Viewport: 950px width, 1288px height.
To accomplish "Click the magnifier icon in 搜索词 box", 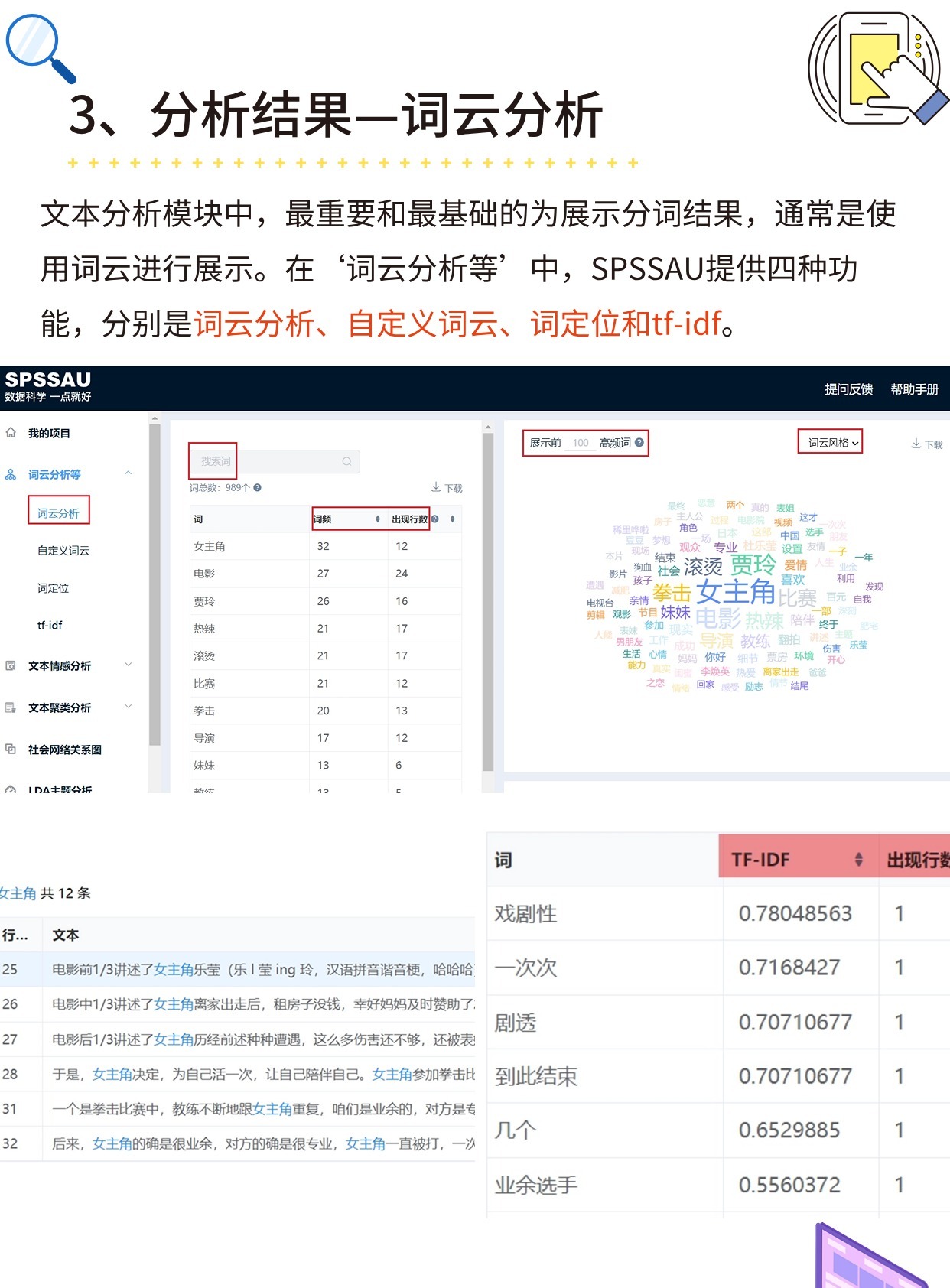I will (x=346, y=461).
